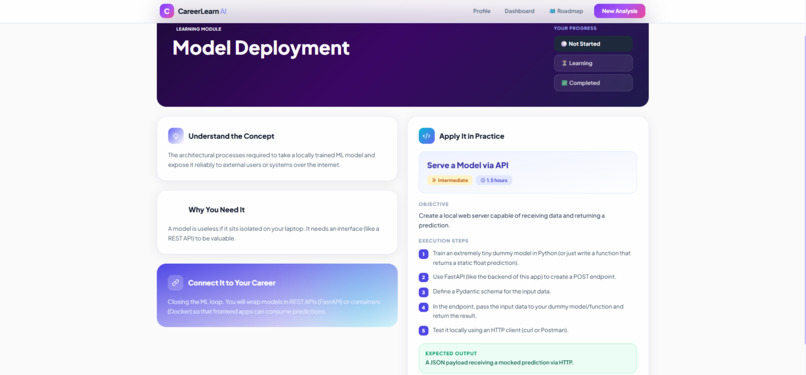The height and width of the screenshot is (375, 806).
Task: Click the OBJECTIVE label
Action: [x=434, y=204]
